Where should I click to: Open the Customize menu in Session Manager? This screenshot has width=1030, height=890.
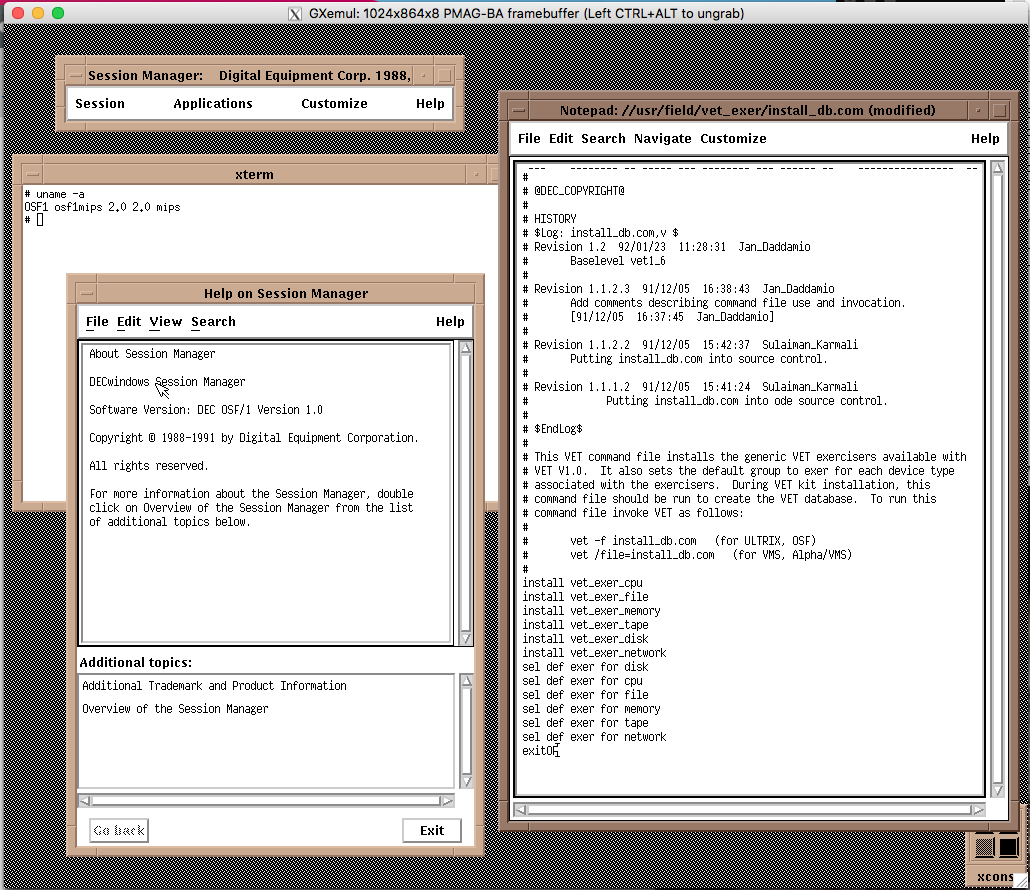[334, 104]
